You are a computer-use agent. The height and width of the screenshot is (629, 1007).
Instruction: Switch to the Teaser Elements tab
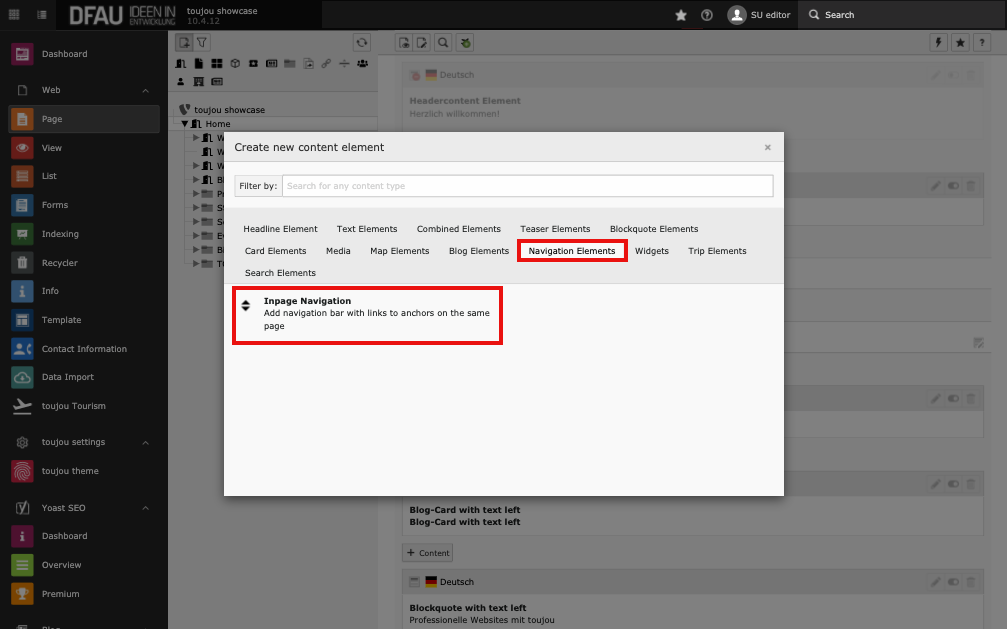[555, 229]
